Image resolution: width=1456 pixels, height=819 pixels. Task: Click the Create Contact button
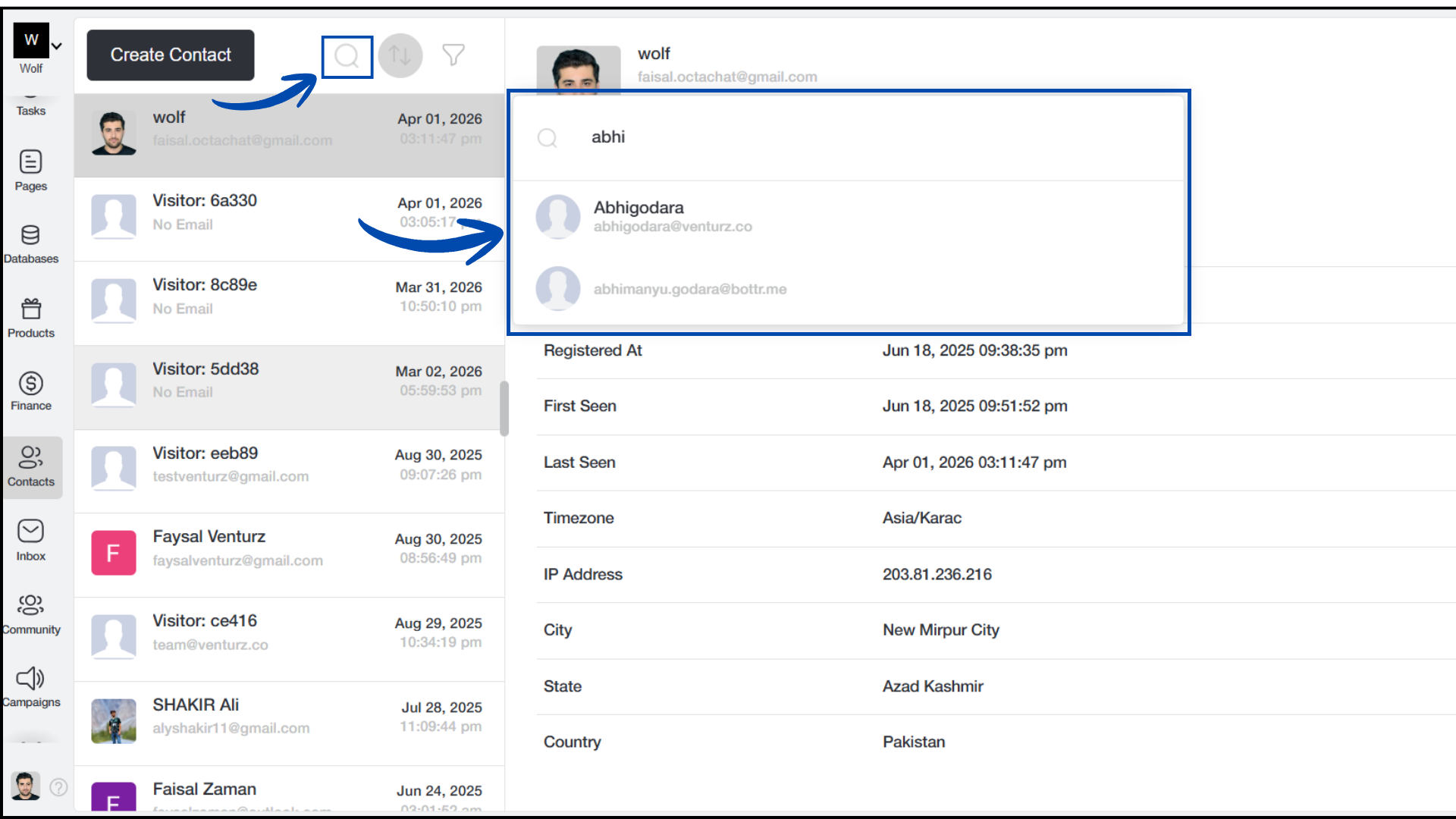[170, 55]
